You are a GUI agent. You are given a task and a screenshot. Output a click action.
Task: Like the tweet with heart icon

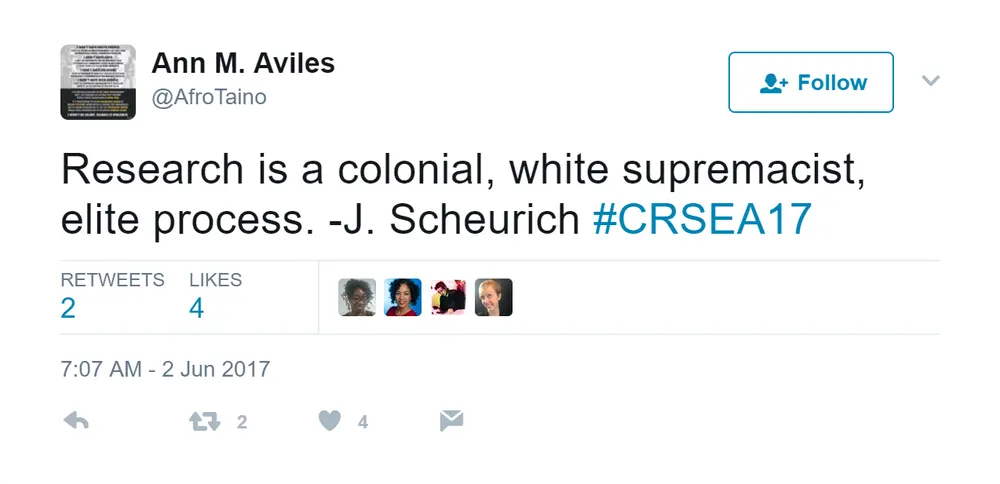click(329, 421)
